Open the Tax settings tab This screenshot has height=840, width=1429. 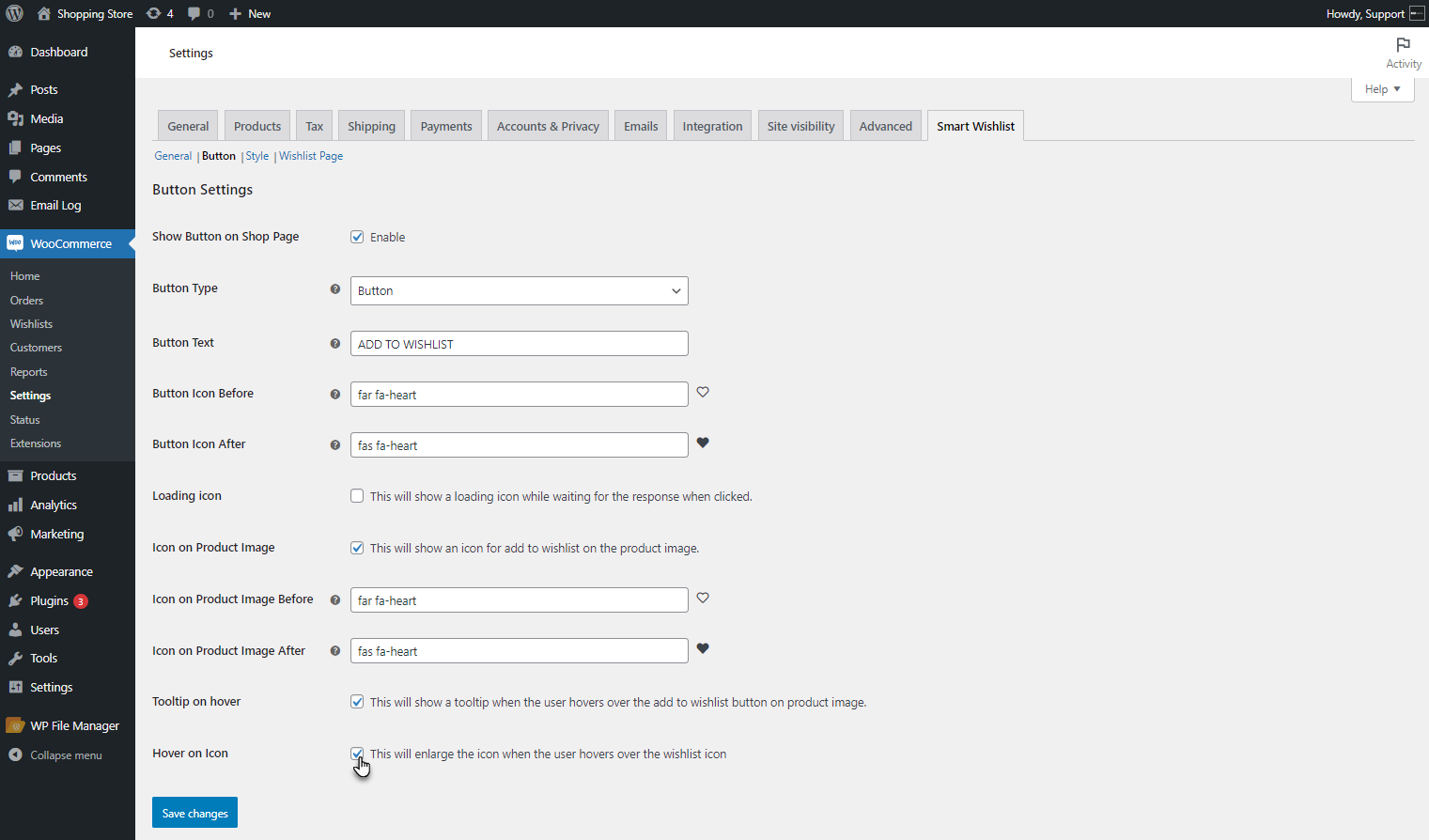pyautogui.click(x=314, y=126)
